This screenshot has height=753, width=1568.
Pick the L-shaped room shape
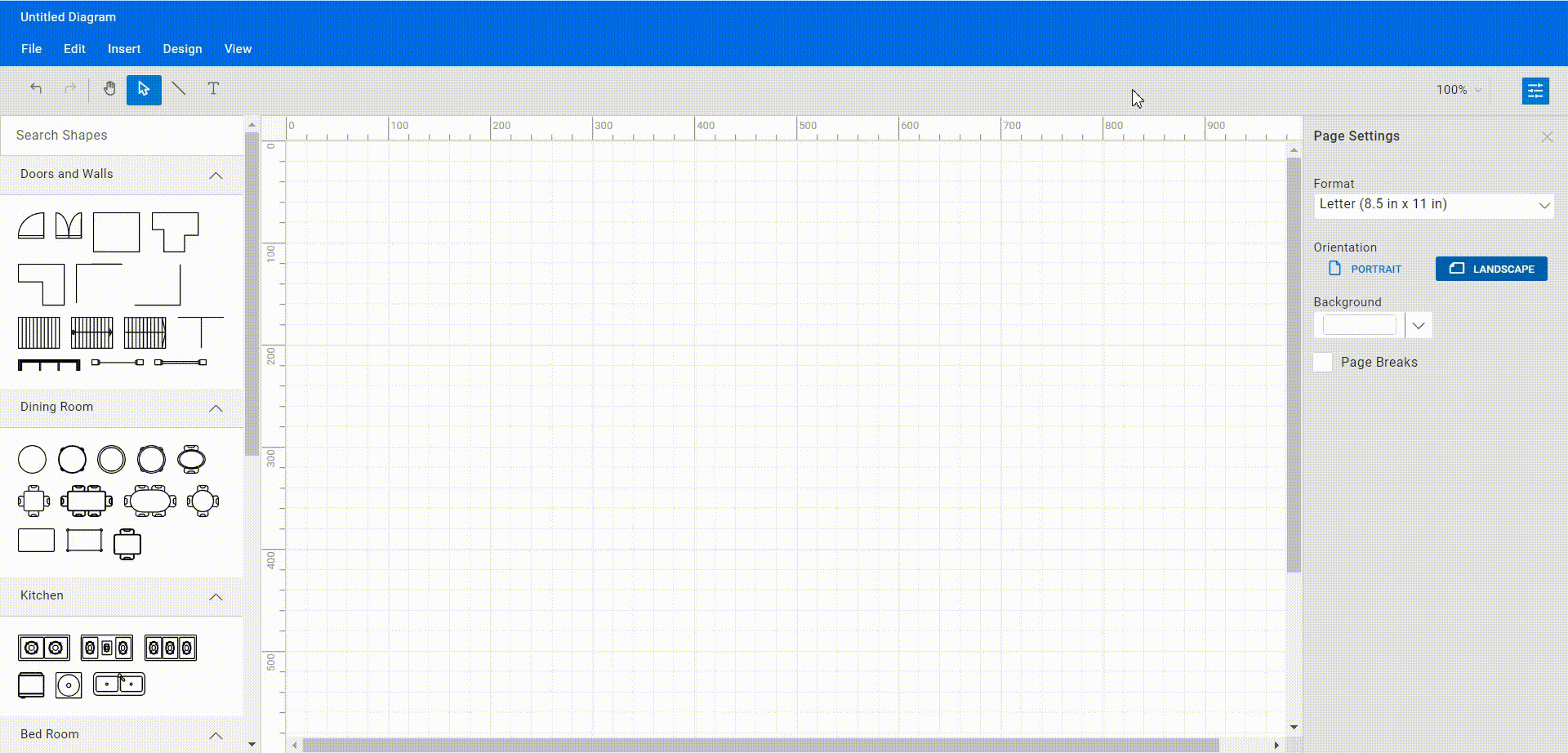41,284
